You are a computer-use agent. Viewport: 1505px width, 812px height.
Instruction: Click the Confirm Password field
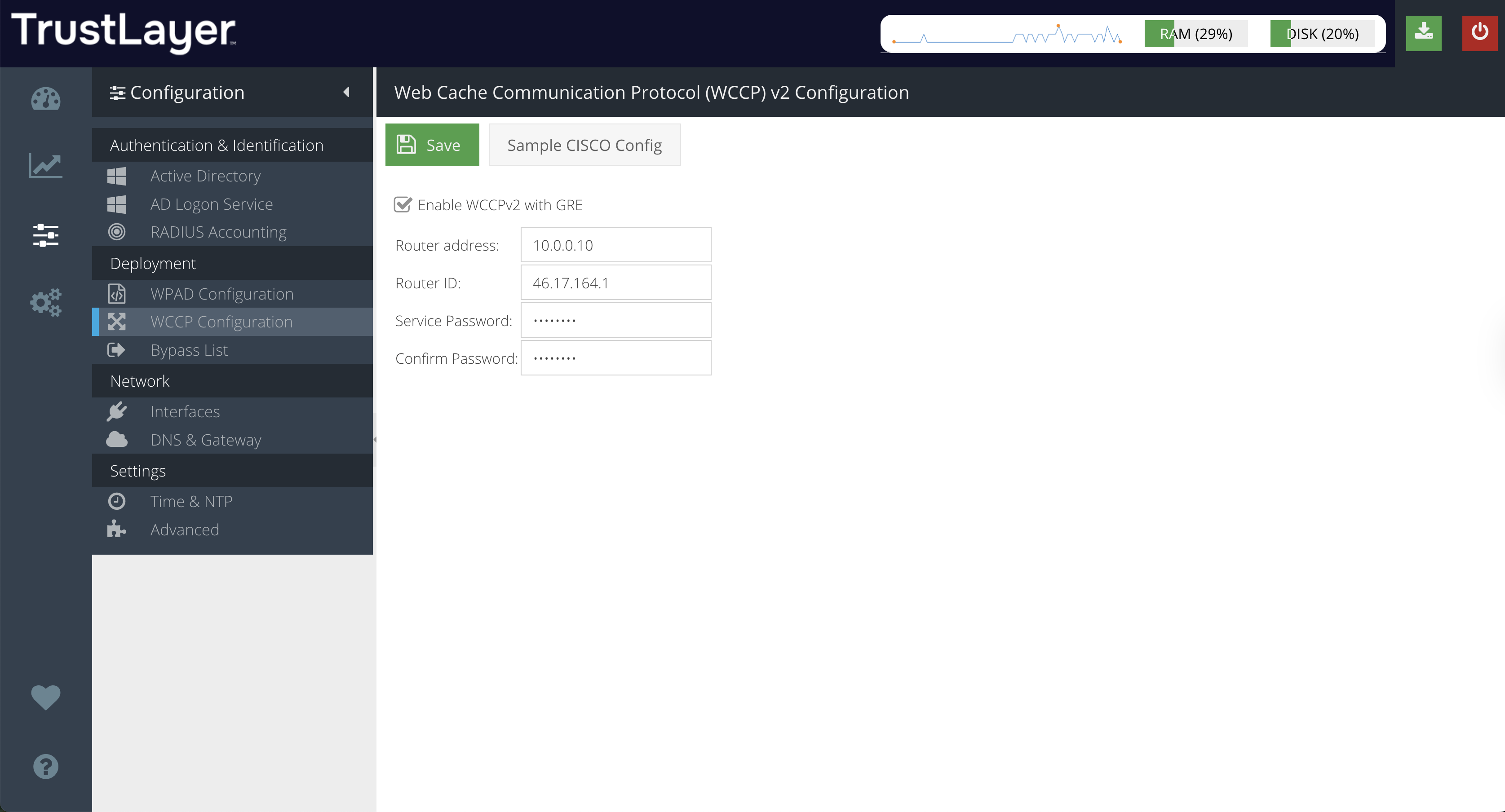tap(616, 358)
